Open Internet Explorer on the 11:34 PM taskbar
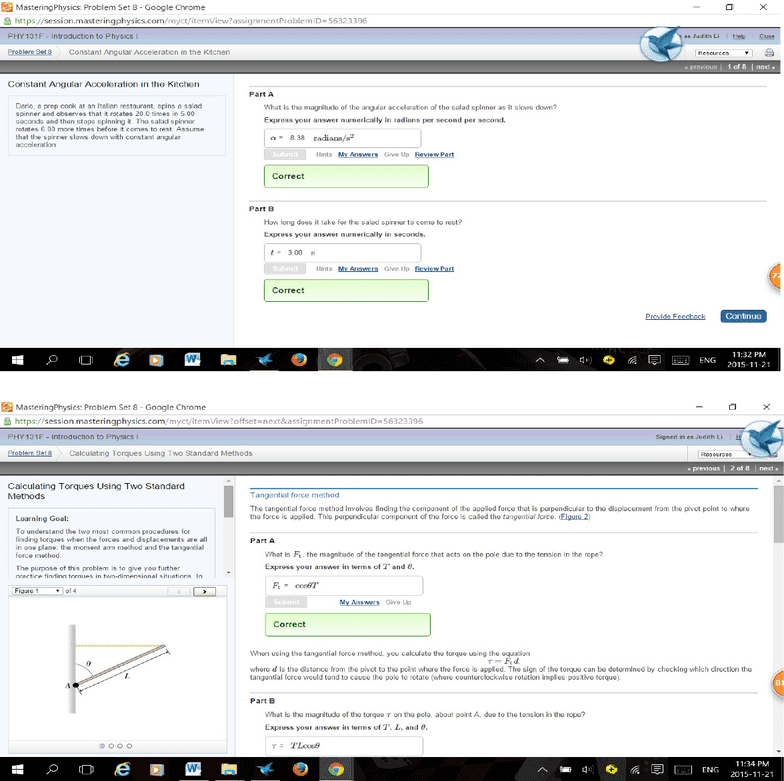The height and width of the screenshot is (781, 784). [122, 769]
